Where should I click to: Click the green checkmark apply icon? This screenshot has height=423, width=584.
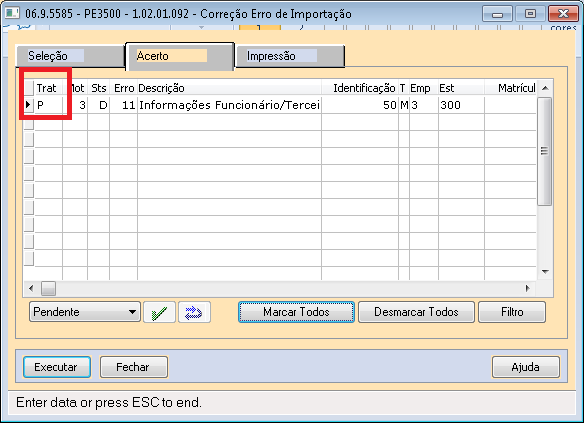click(159, 312)
